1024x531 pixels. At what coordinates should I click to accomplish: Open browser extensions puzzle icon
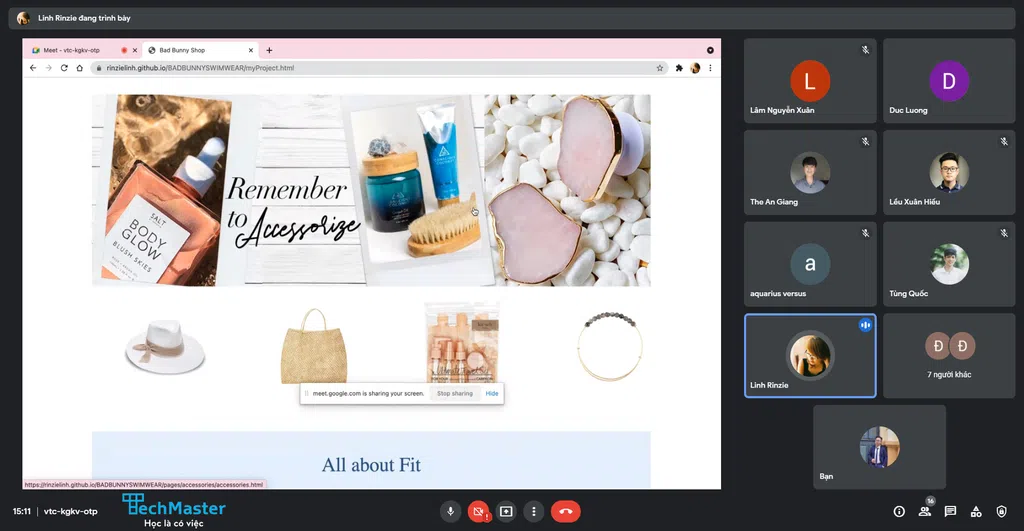(x=679, y=68)
